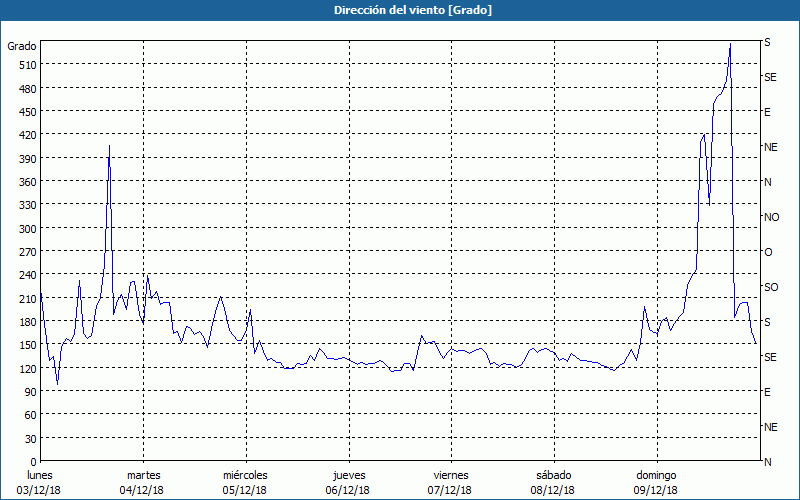Click the 330 degree axis label

[27, 205]
